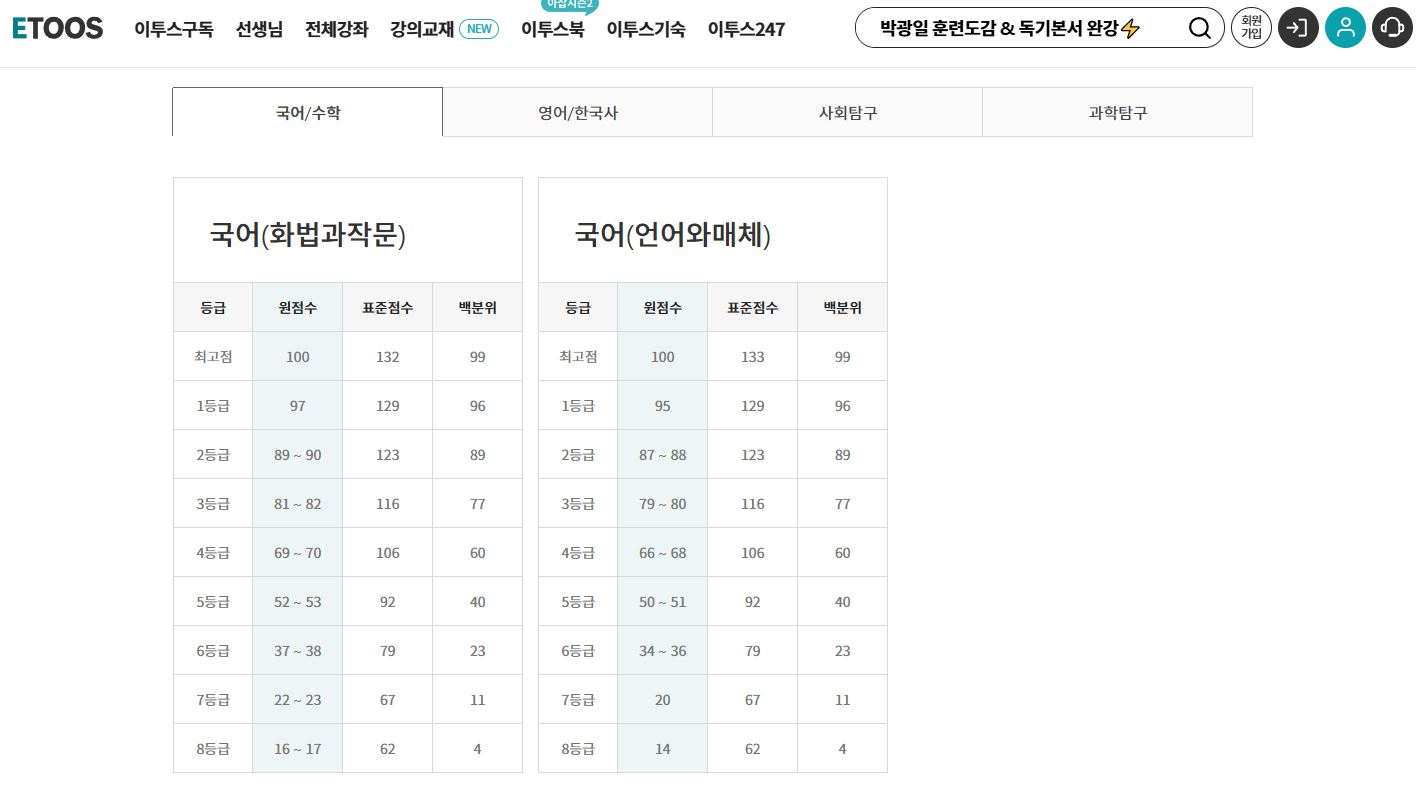Click the 20 raw score cell
The image size is (1416, 795).
pos(663,700)
